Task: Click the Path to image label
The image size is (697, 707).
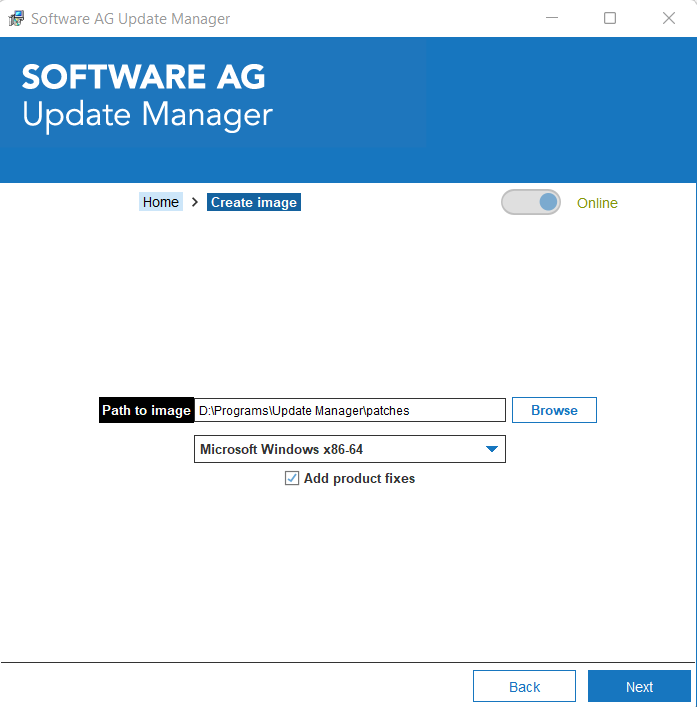Action: (x=147, y=410)
